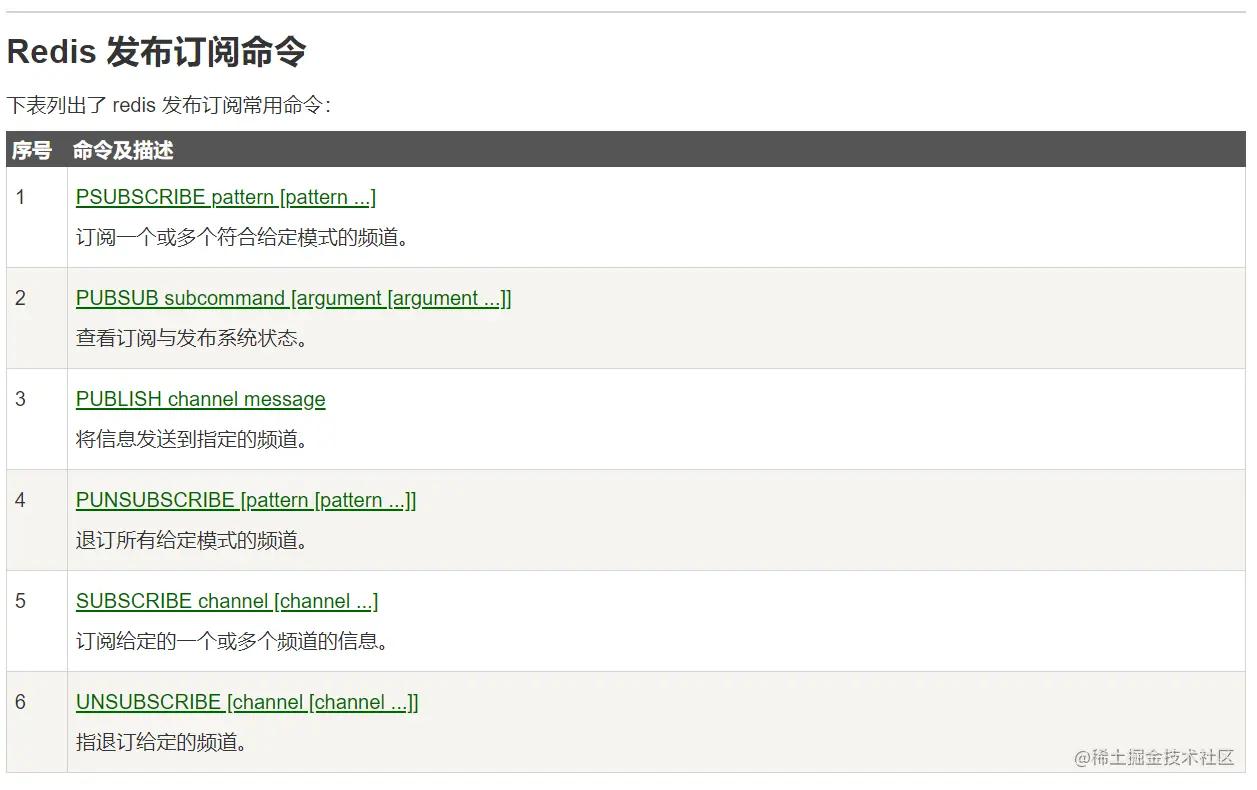This screenshot has height=790, width=1257.
Task: Visit the UNSUBSCRIBE channel link
Action: 247,702
